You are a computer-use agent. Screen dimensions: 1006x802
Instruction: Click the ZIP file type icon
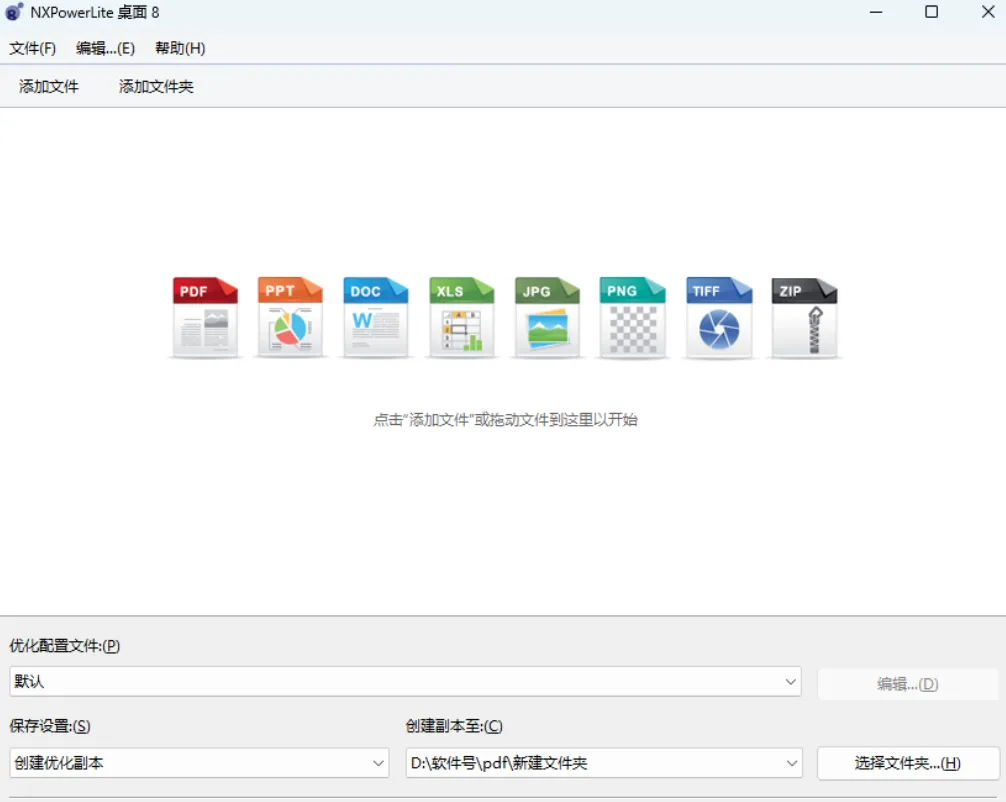(x=804, y=317)
